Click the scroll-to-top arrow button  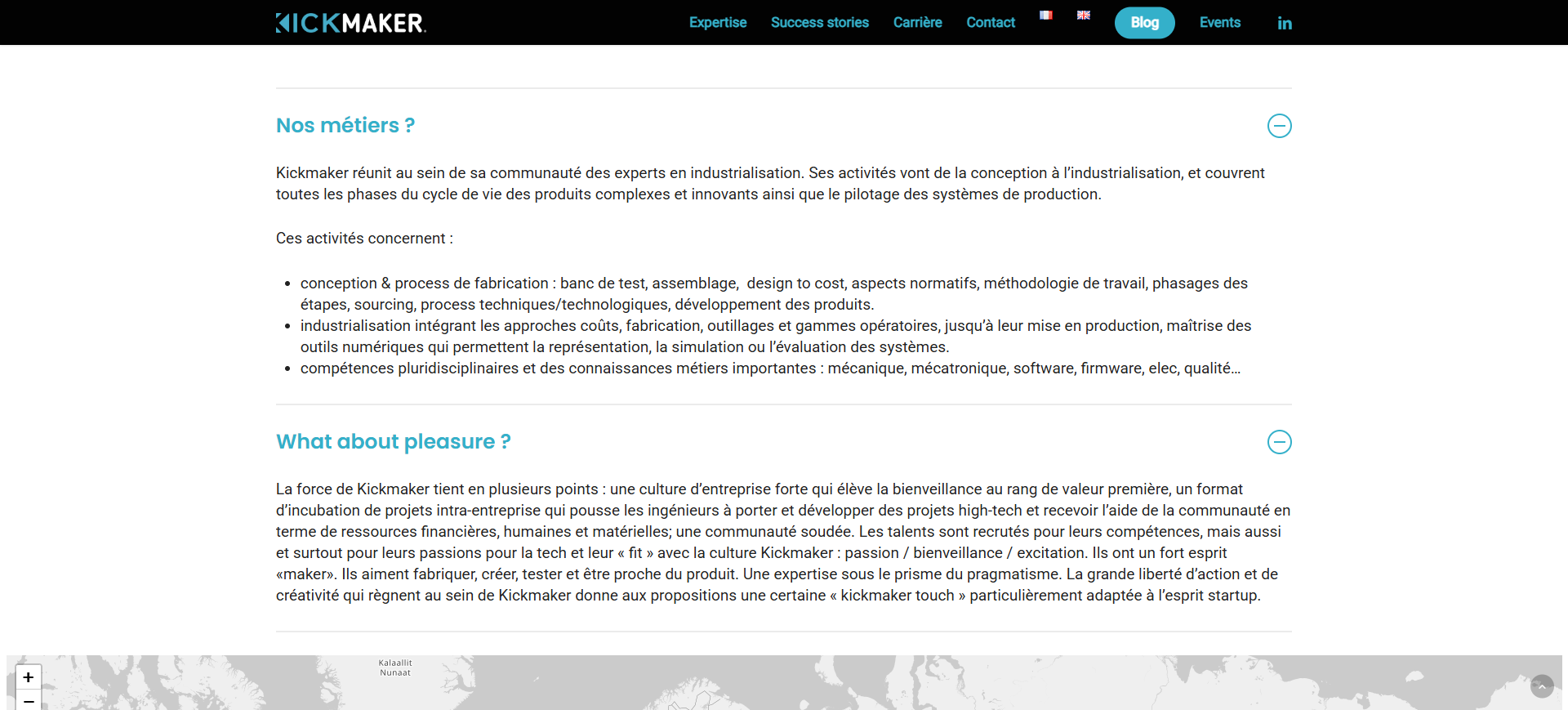(x=1541, y=686)
